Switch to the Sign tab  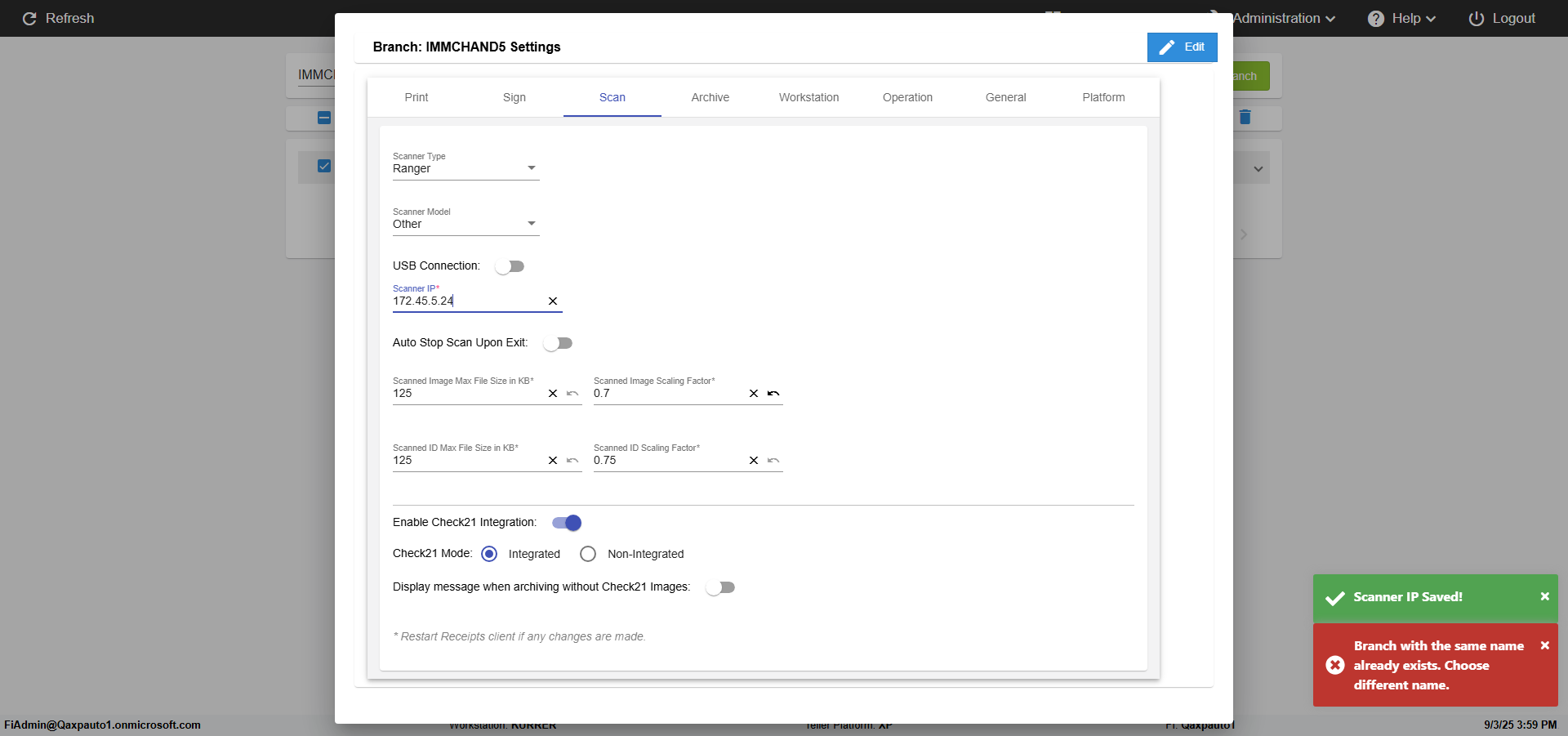coord(514,97)
